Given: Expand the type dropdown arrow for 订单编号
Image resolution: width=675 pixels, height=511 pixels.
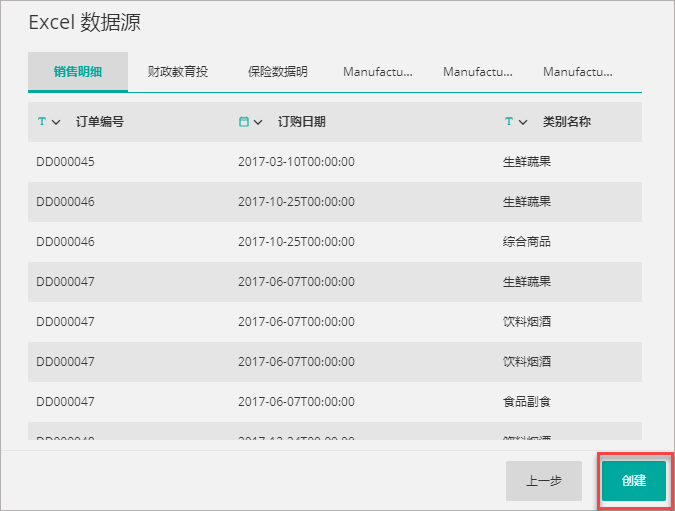Looking at the screenshot, I should click(56, 122).
